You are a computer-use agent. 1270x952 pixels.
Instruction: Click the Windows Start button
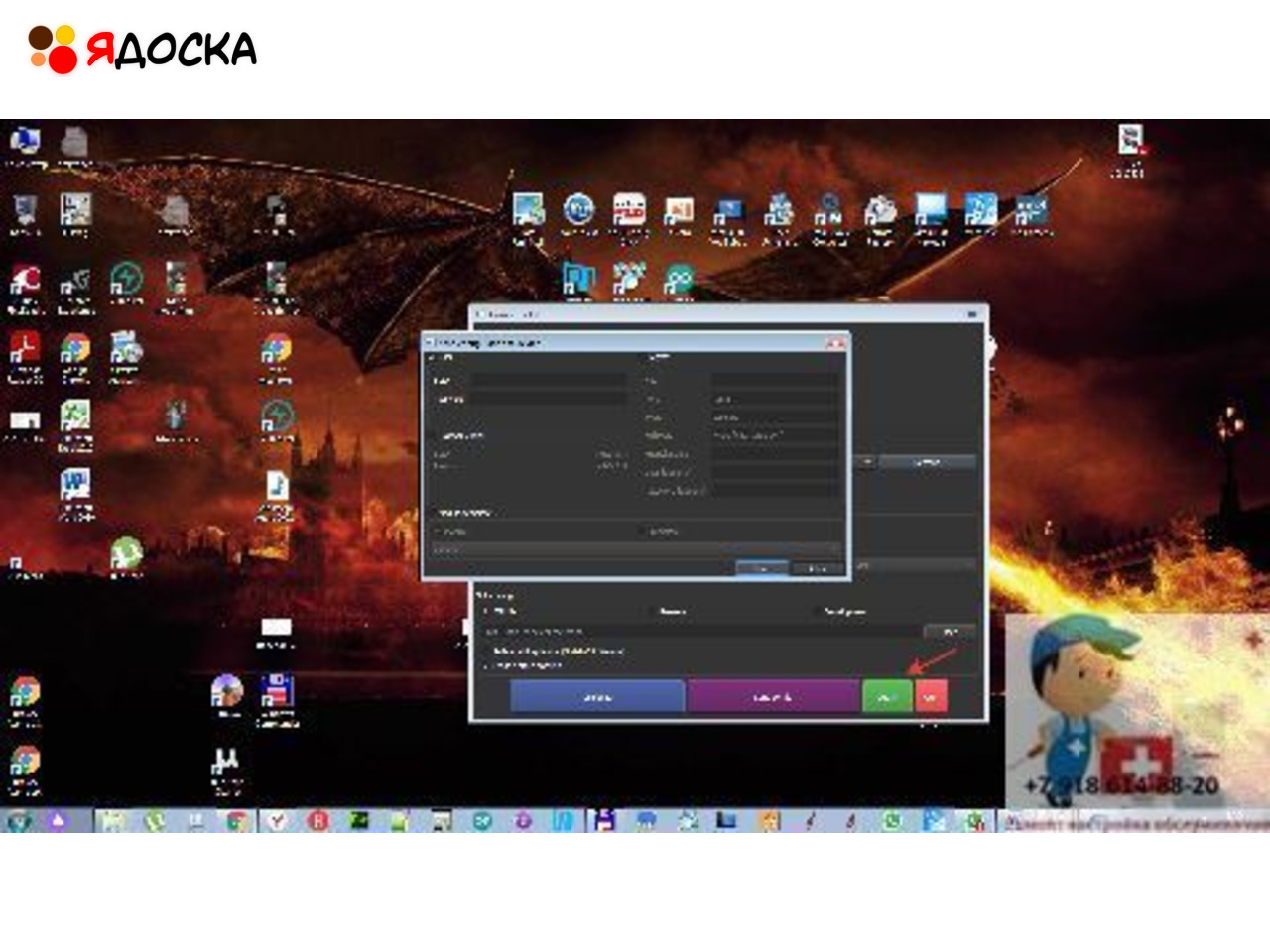pos(20,821)
